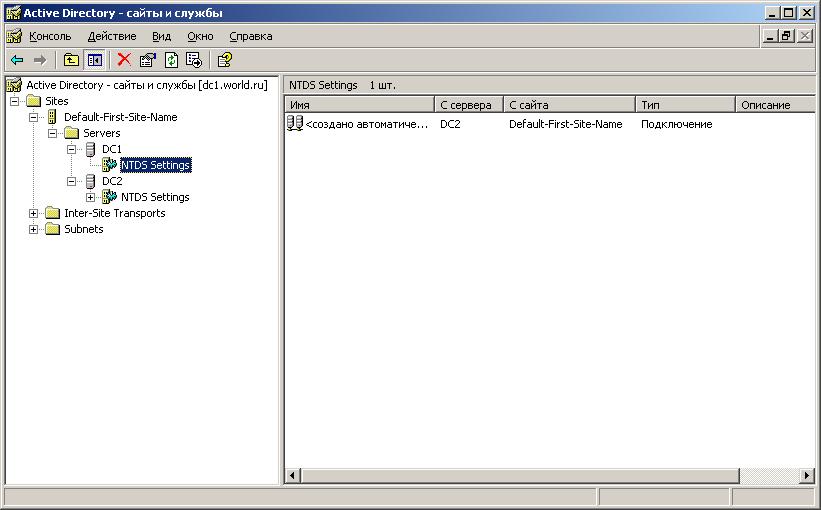Screen dimensions: 821x510
Task: Delete selected object with red X icon
Action: (x=124, y=59)
